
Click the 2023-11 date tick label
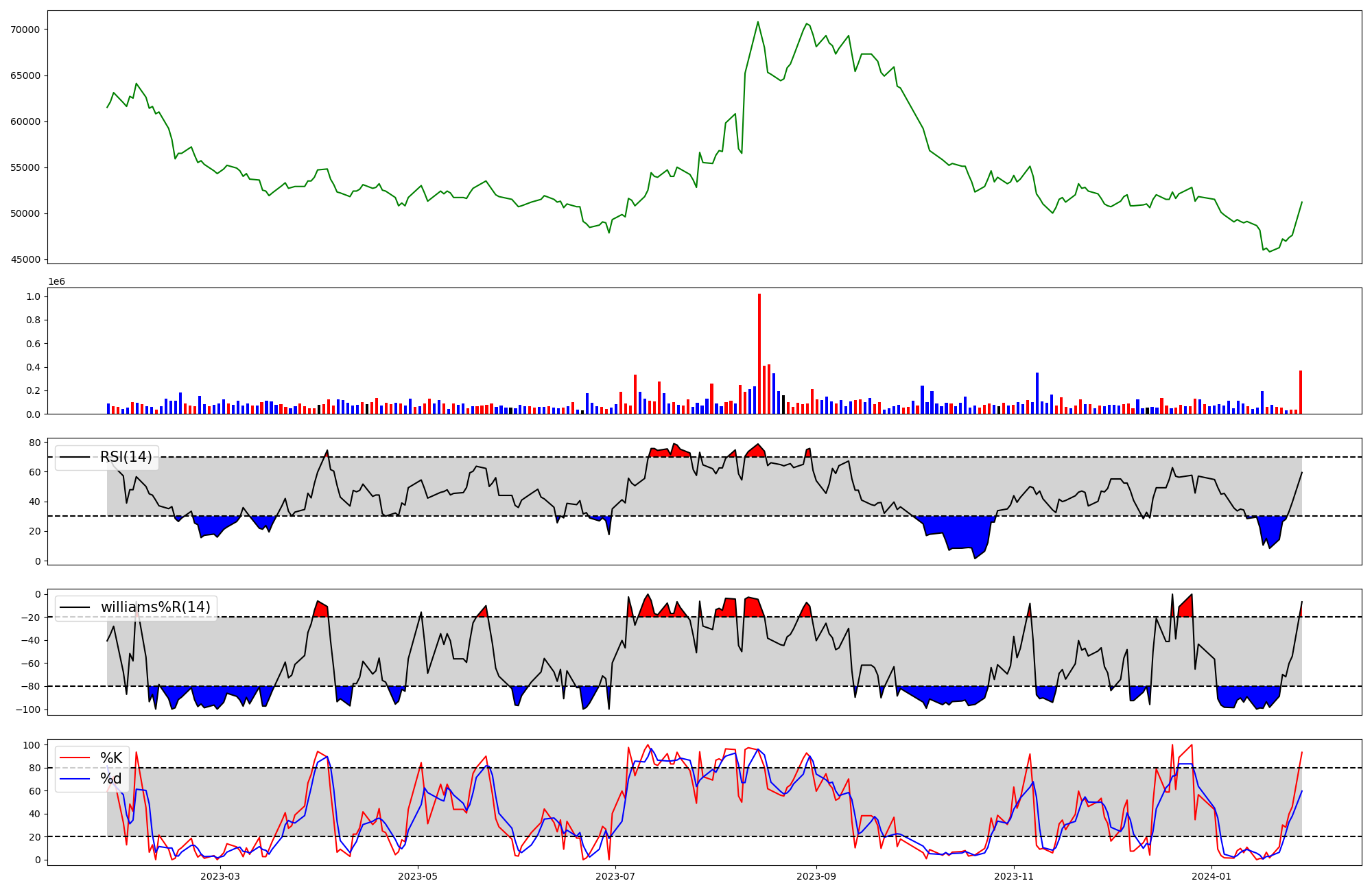click(1014, 876)
